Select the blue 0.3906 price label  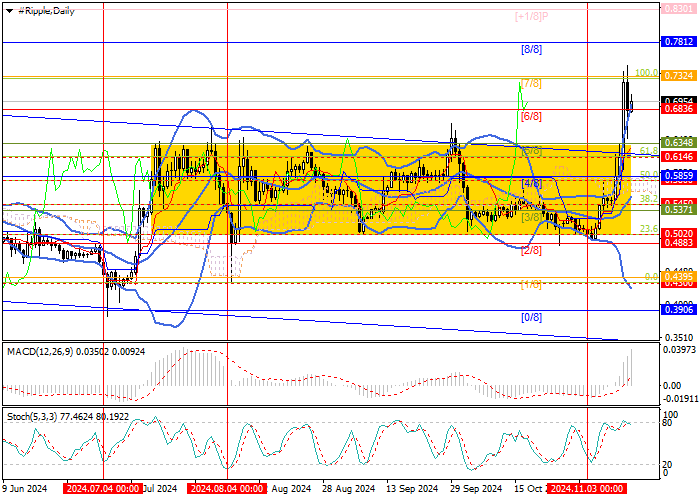pos(679,310)
